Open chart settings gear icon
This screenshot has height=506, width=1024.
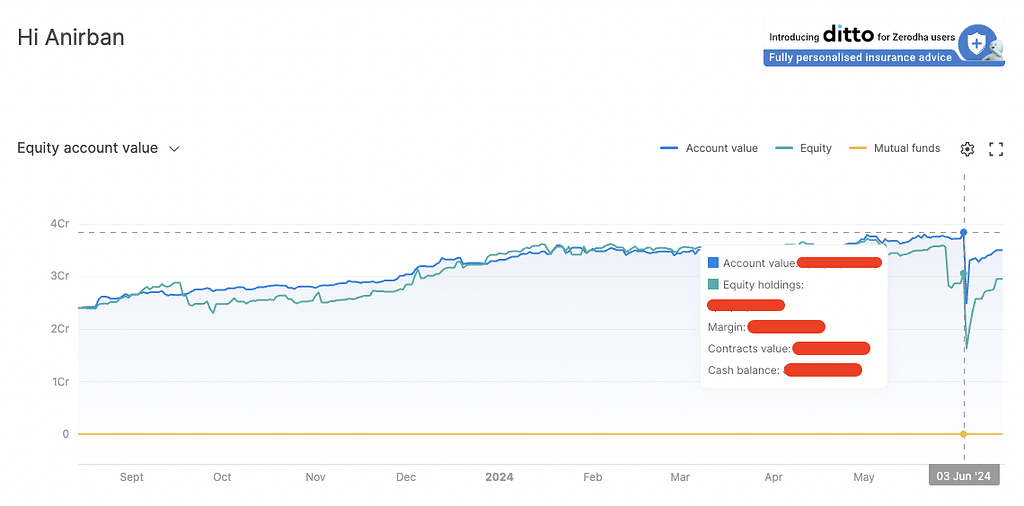(967, 149)
